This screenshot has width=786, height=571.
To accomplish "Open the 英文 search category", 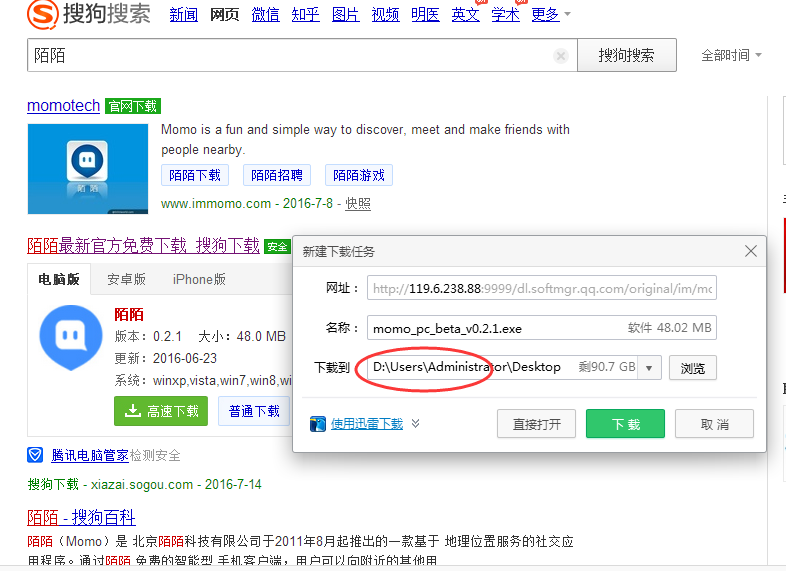I will click(465, 15).
